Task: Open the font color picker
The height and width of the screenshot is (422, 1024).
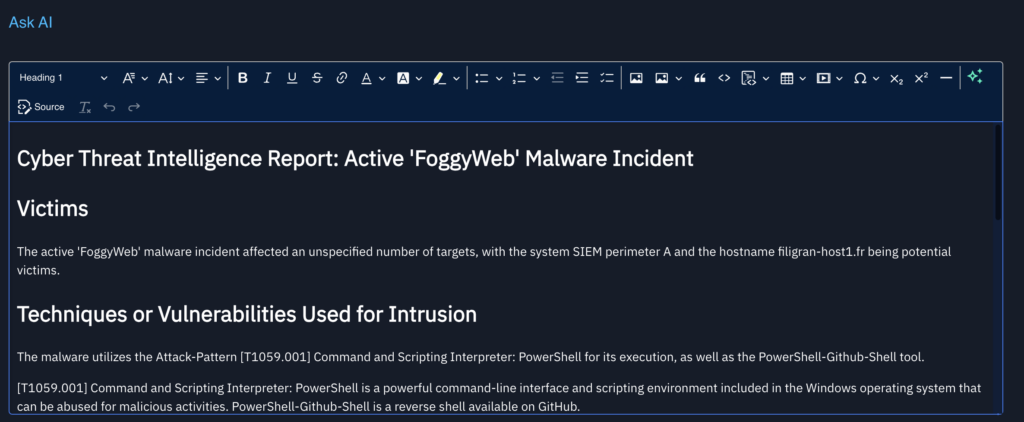Action: [x=372, y=78]
